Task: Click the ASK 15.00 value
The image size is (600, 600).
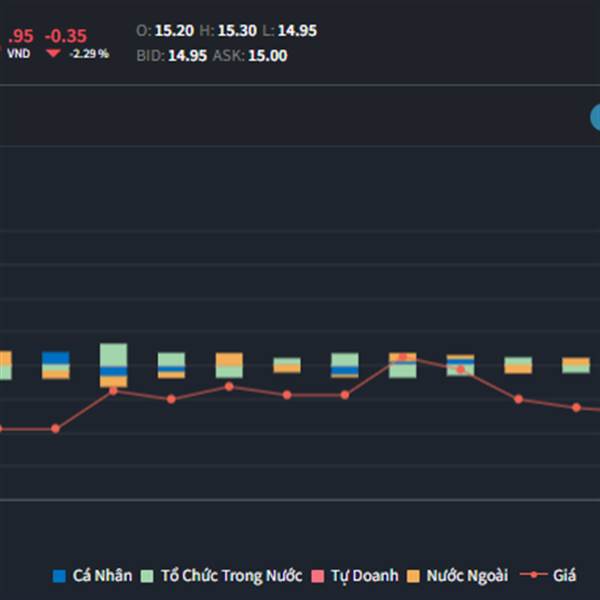Action: 268,56
